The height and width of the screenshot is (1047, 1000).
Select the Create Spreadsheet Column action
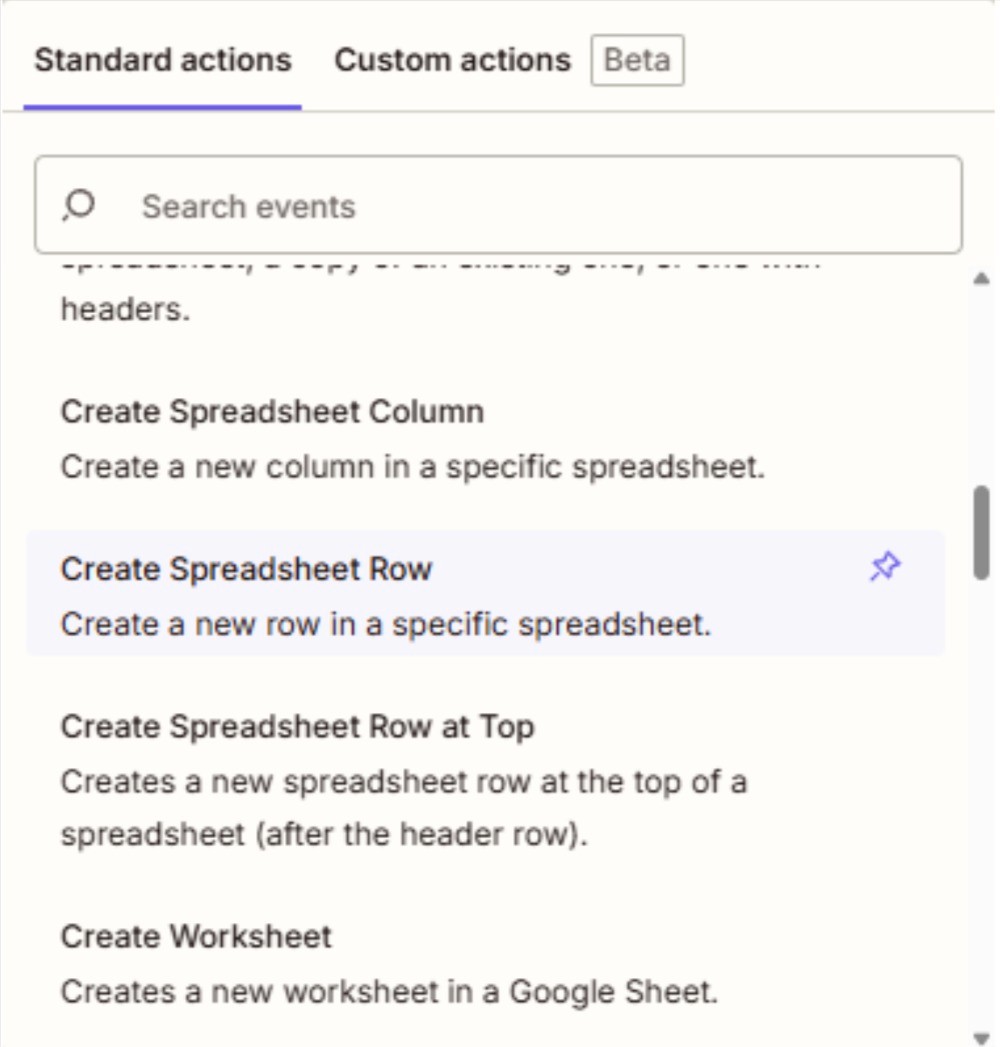tap(272, 412)
